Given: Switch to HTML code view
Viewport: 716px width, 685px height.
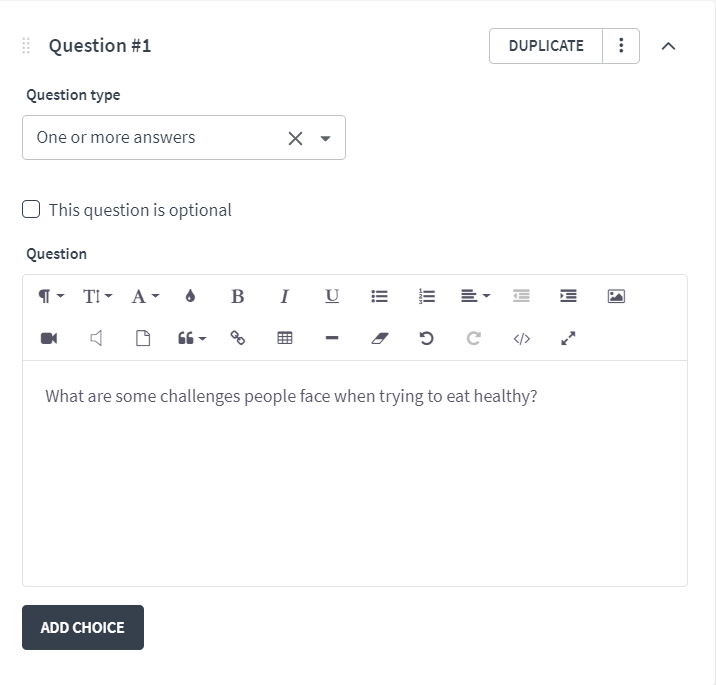Looking at the screenshot, I should (521, 338).
